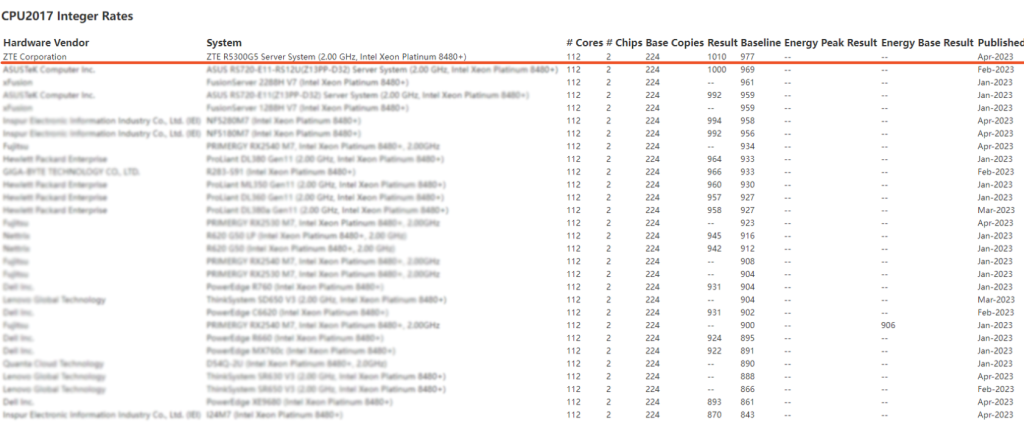Click the baseline value 843
This screenshot has height=434, width=1024.
(x=748, y=415)
